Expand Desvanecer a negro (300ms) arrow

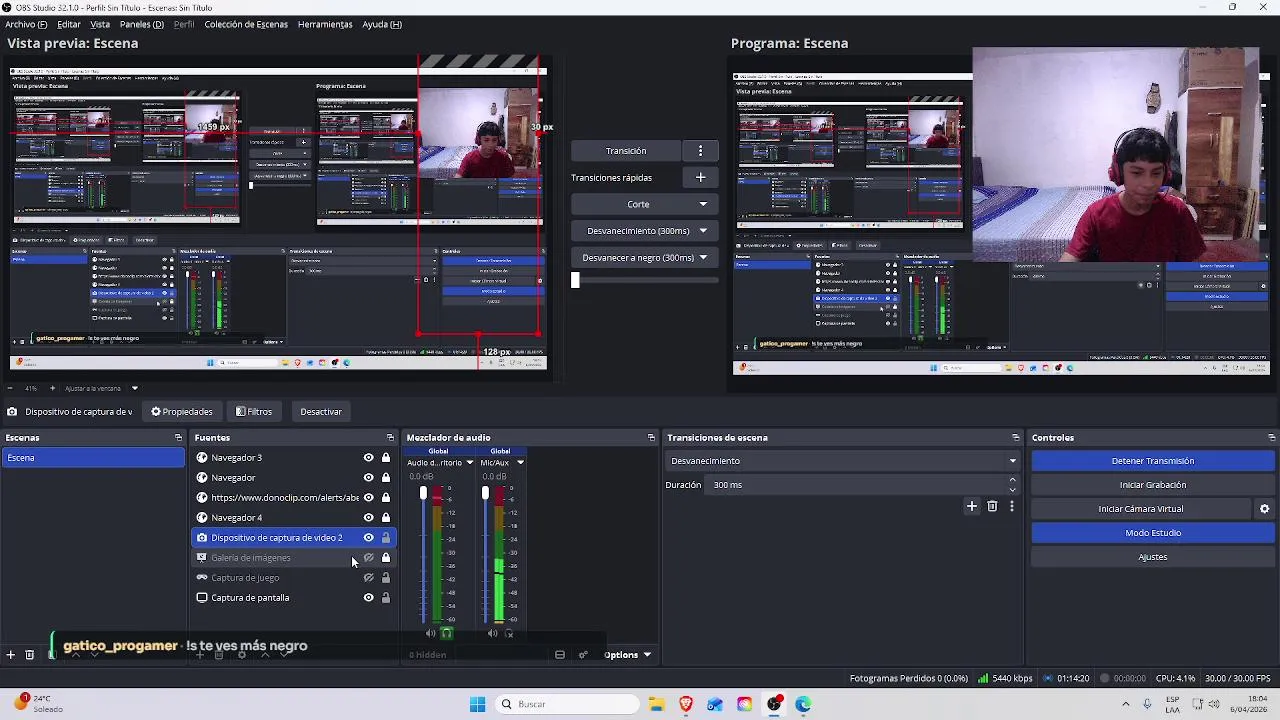coord(703,258)
